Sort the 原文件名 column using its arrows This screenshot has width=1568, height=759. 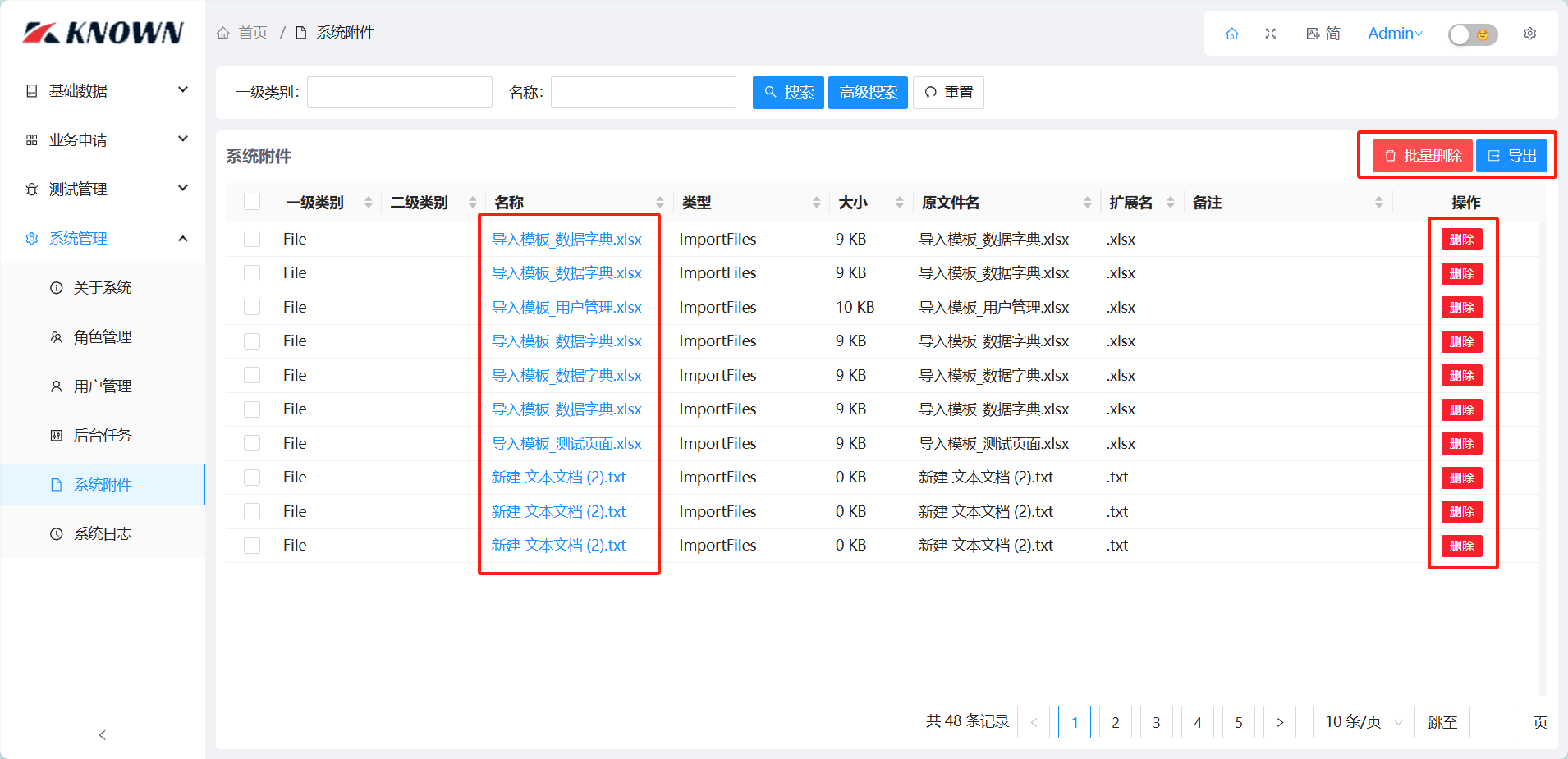pos(1087,203)
